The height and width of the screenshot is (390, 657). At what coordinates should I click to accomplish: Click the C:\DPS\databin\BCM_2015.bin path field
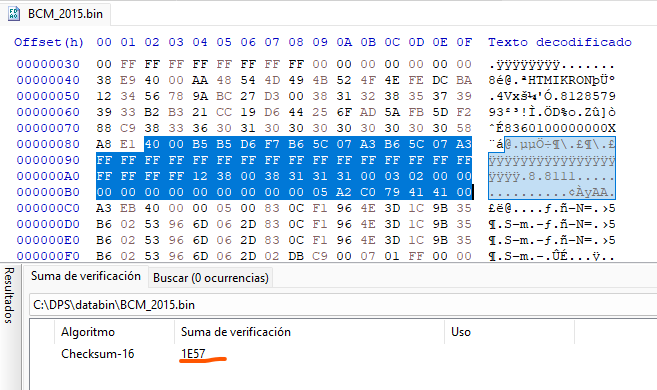coord(343,305)
